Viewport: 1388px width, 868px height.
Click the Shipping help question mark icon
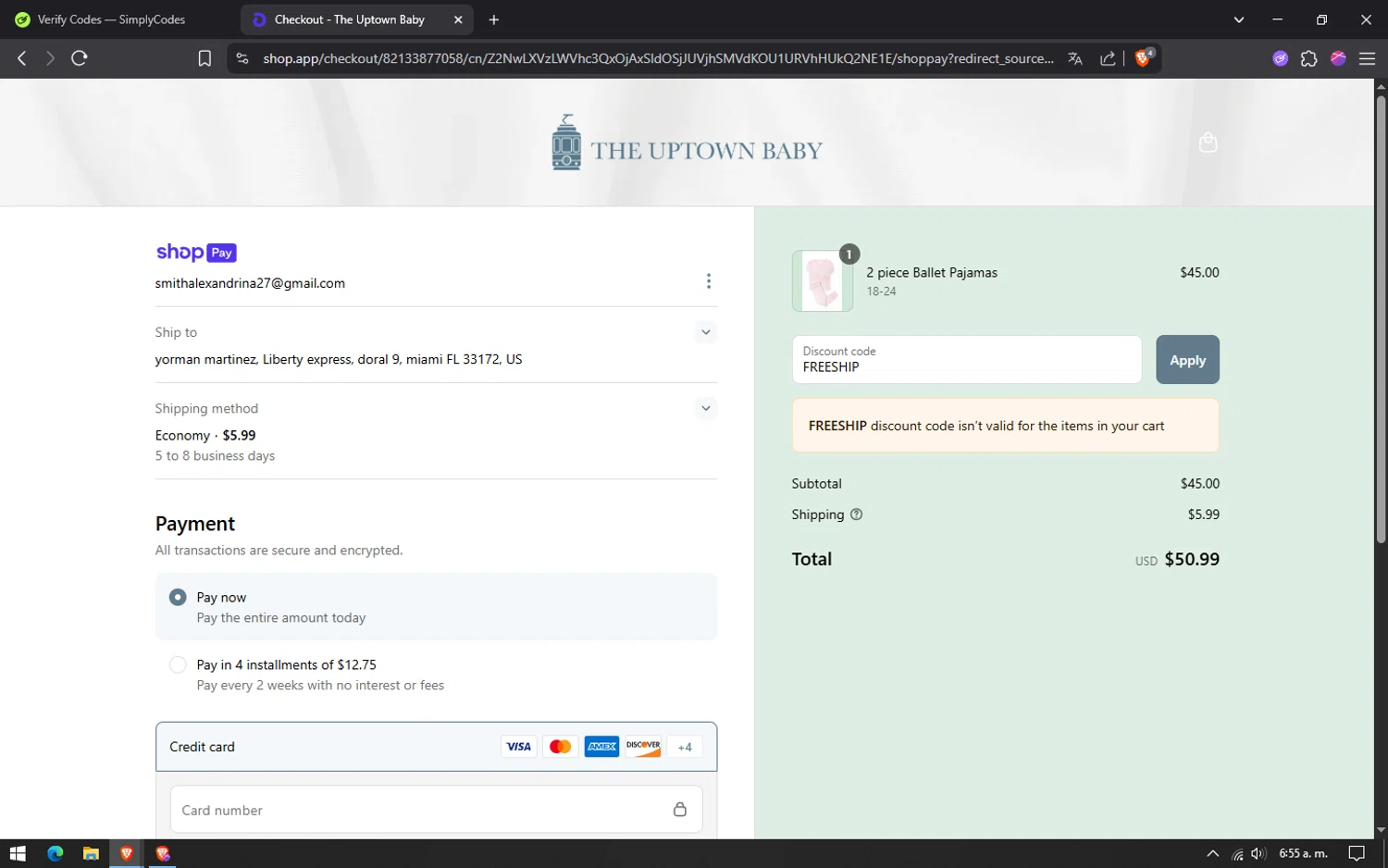click(x=856, y=515)
